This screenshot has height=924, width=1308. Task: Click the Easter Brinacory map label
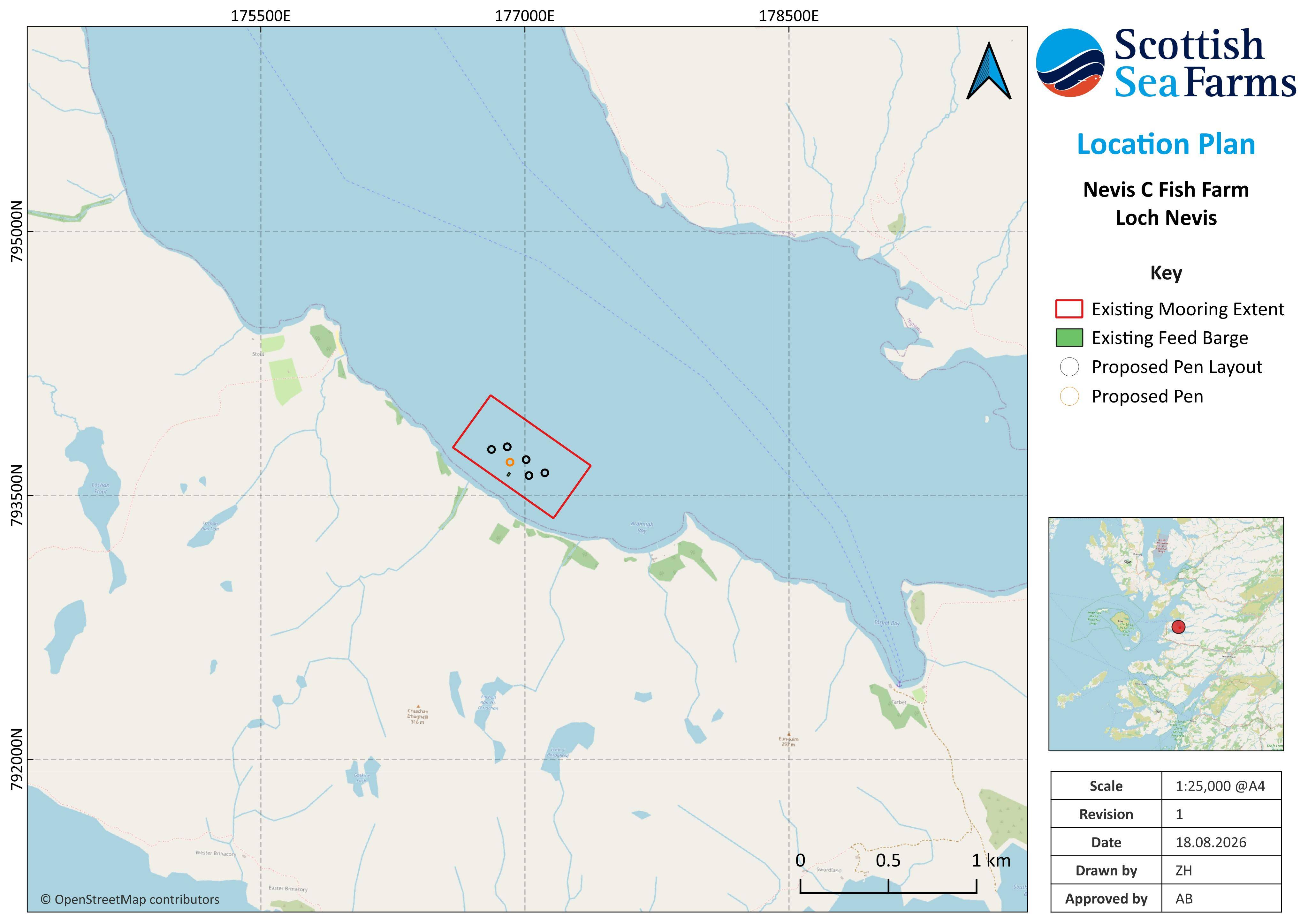(288, 889)
